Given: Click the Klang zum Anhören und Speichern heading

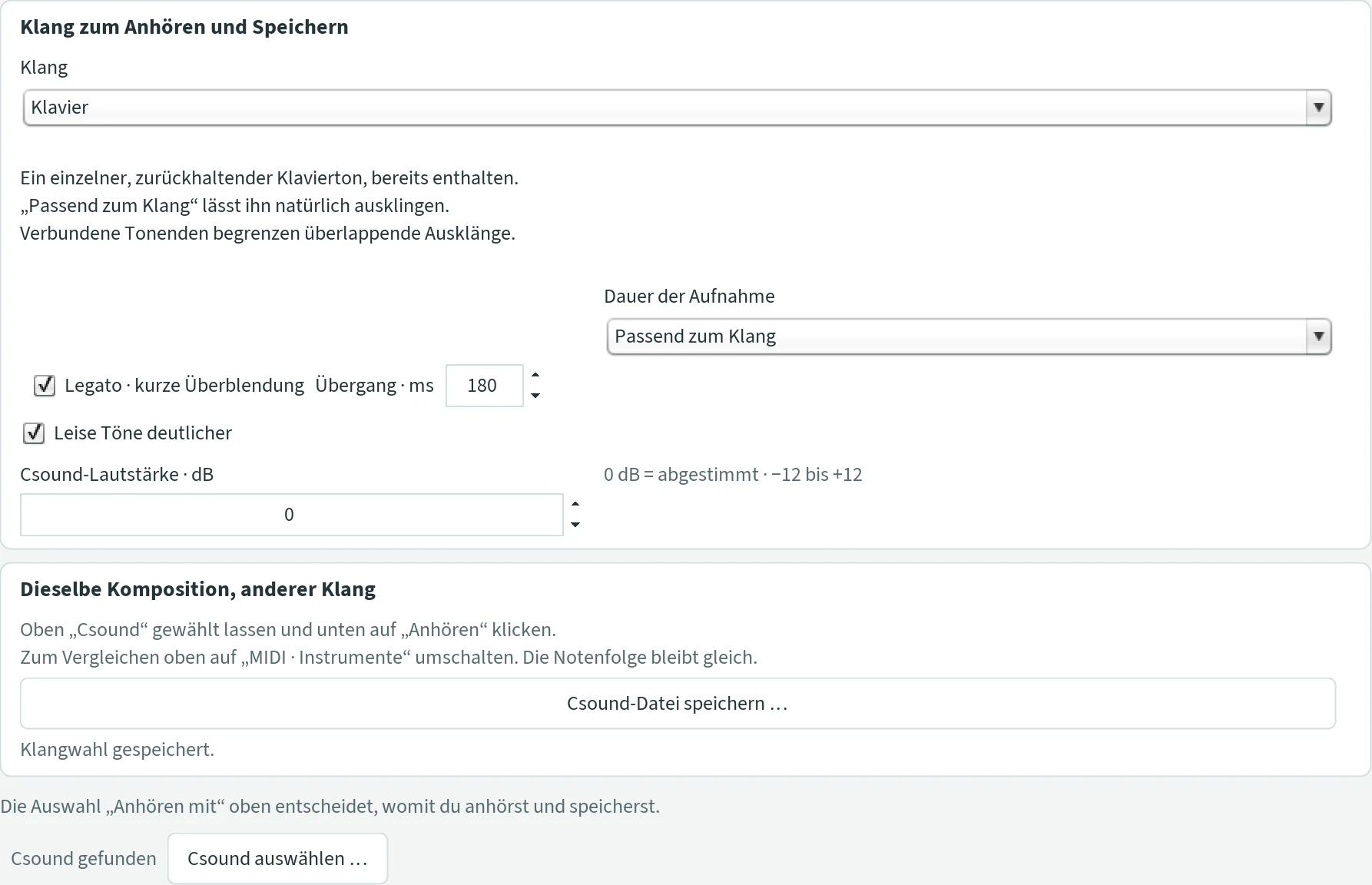Looking at the screenshot, I should [184, 27].
